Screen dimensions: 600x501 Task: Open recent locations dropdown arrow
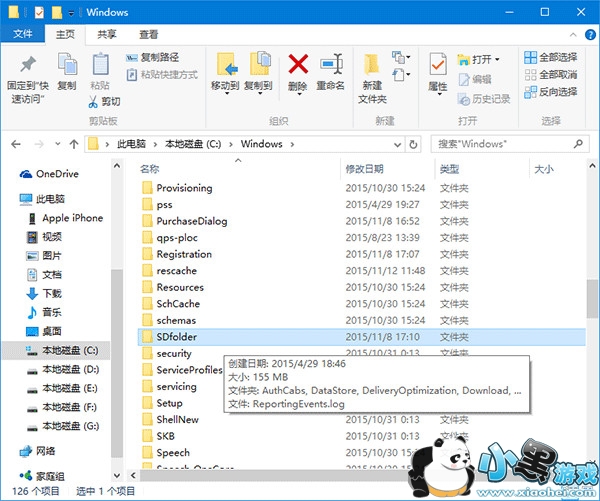coord(57,144)
